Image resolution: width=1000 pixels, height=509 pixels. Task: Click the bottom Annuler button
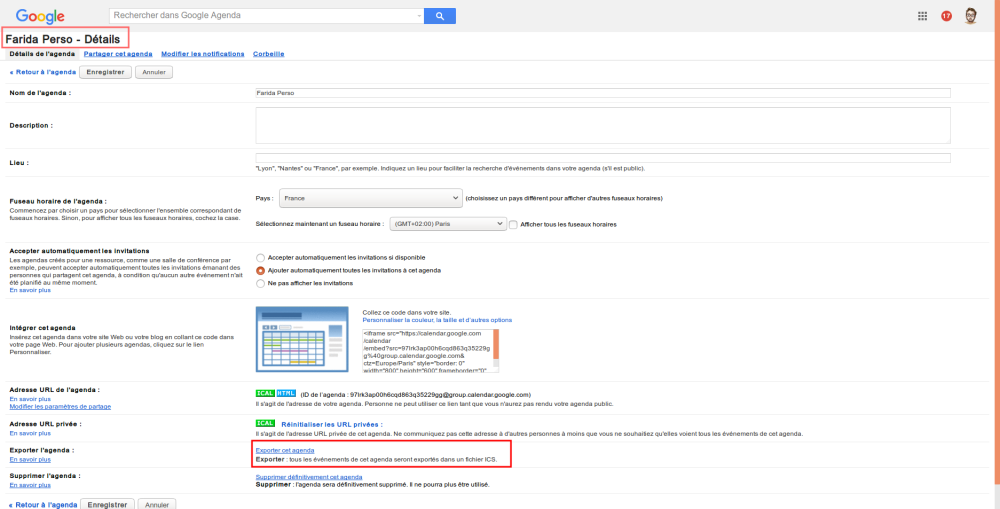click(157, 504)
